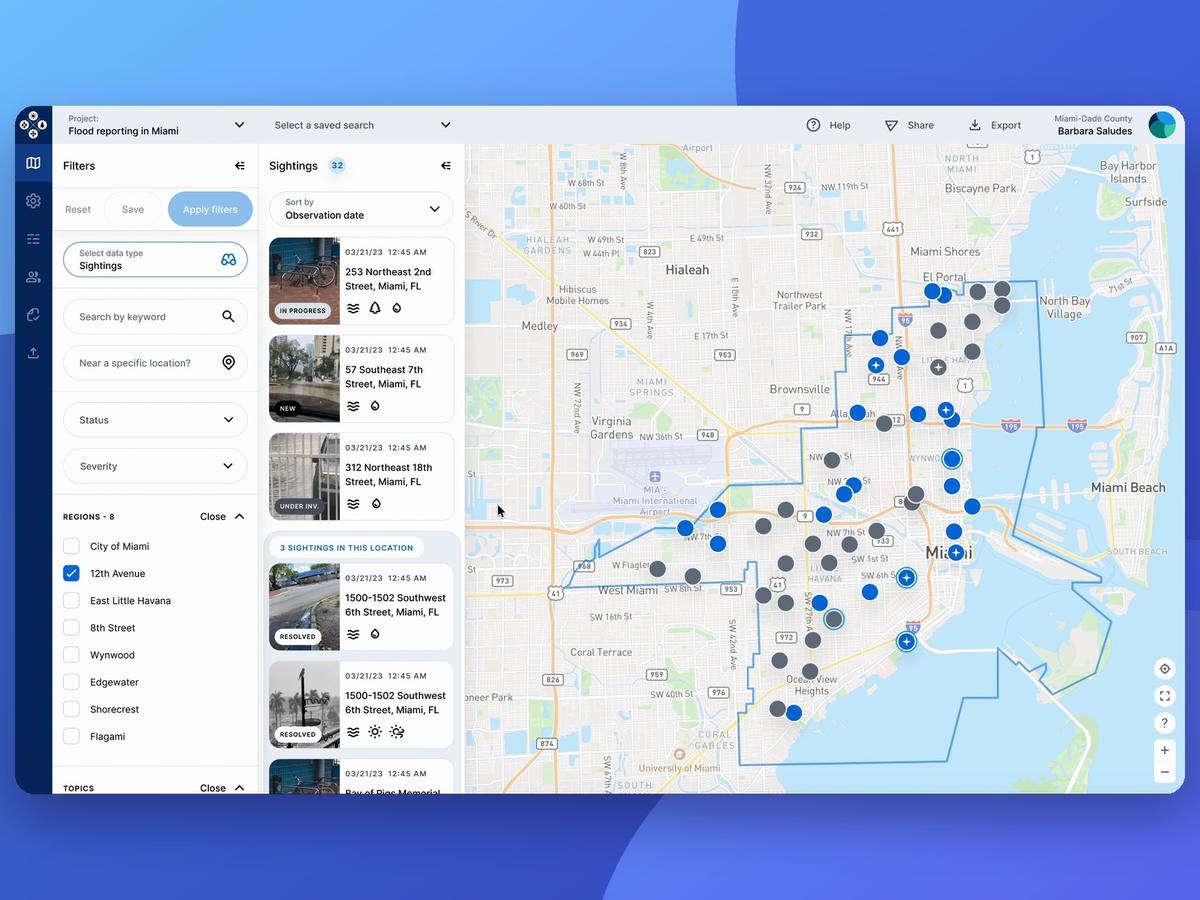The image size is (1200, 900).
Task: Open settings gear in sidebar
Action: pyautogui.click(x=33, y=201)
